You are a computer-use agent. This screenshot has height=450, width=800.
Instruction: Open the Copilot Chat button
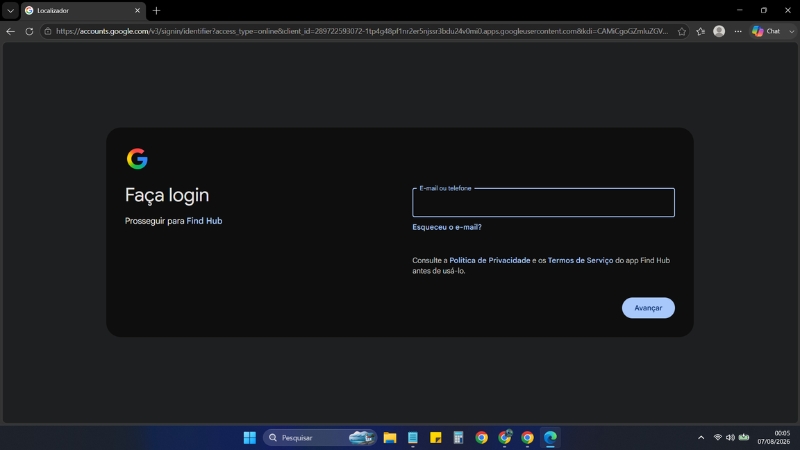[767, 31]
